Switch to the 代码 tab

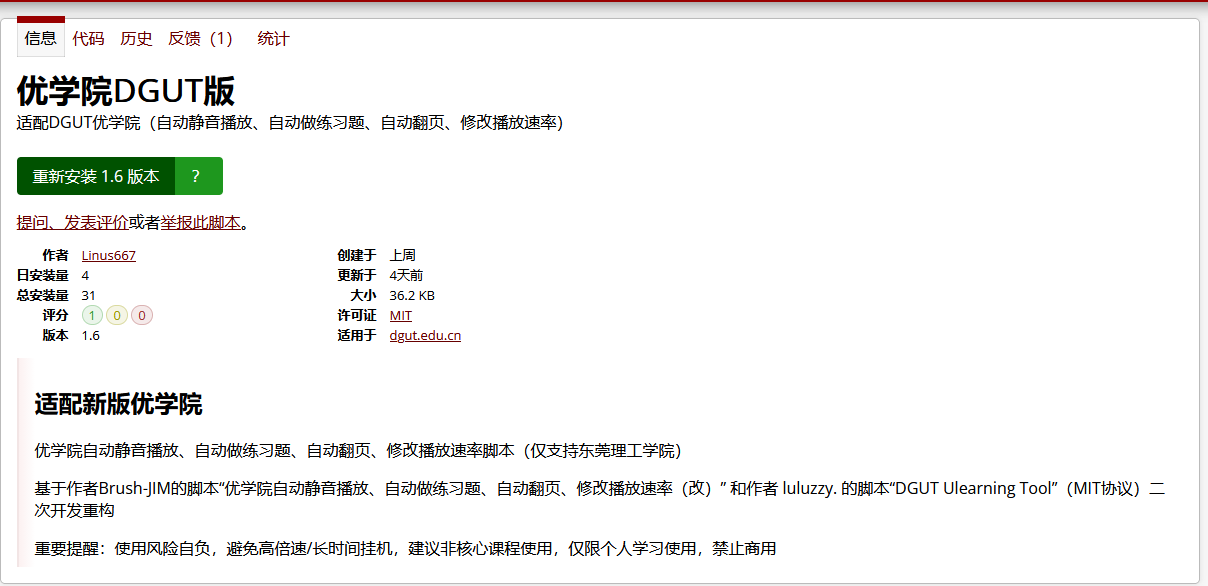pos(88,39)
